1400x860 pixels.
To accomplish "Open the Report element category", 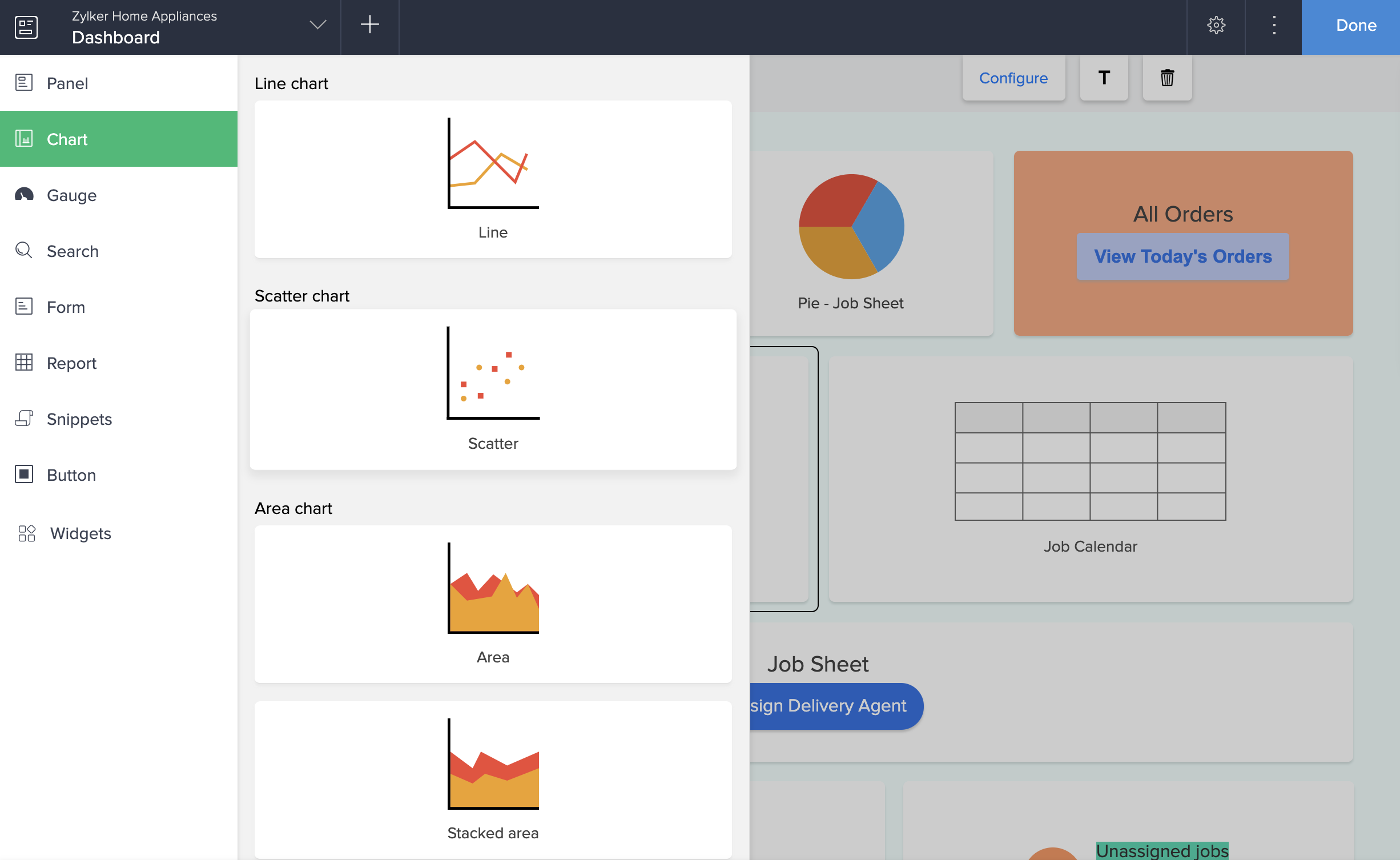I will click(71, 363).
